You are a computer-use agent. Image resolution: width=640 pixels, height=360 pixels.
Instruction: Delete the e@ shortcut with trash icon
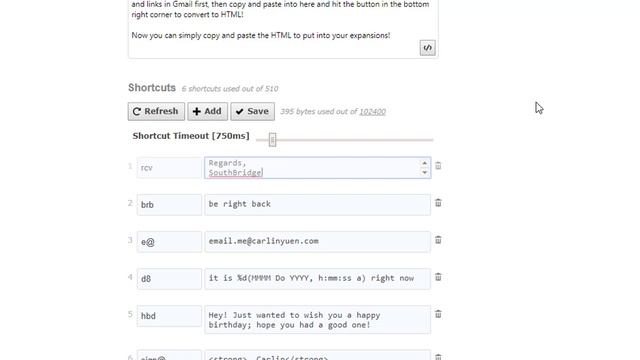(x=438, y=240)
